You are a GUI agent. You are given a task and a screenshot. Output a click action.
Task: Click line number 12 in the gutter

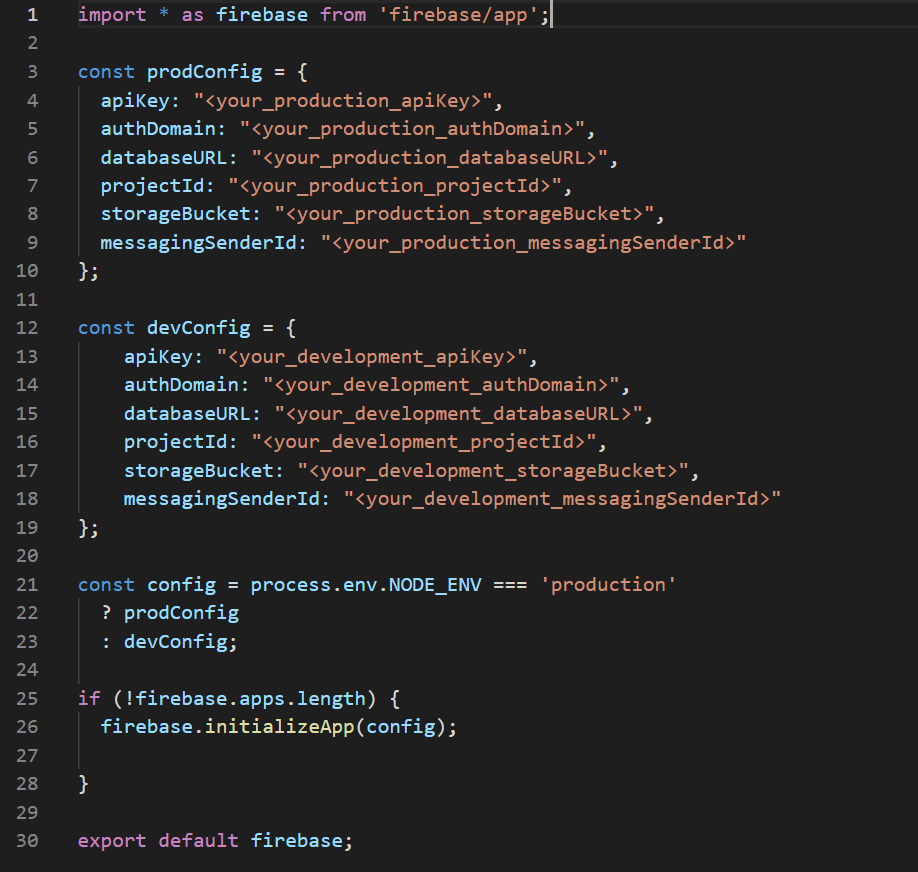pyautogui.click(x=27, y=327)
